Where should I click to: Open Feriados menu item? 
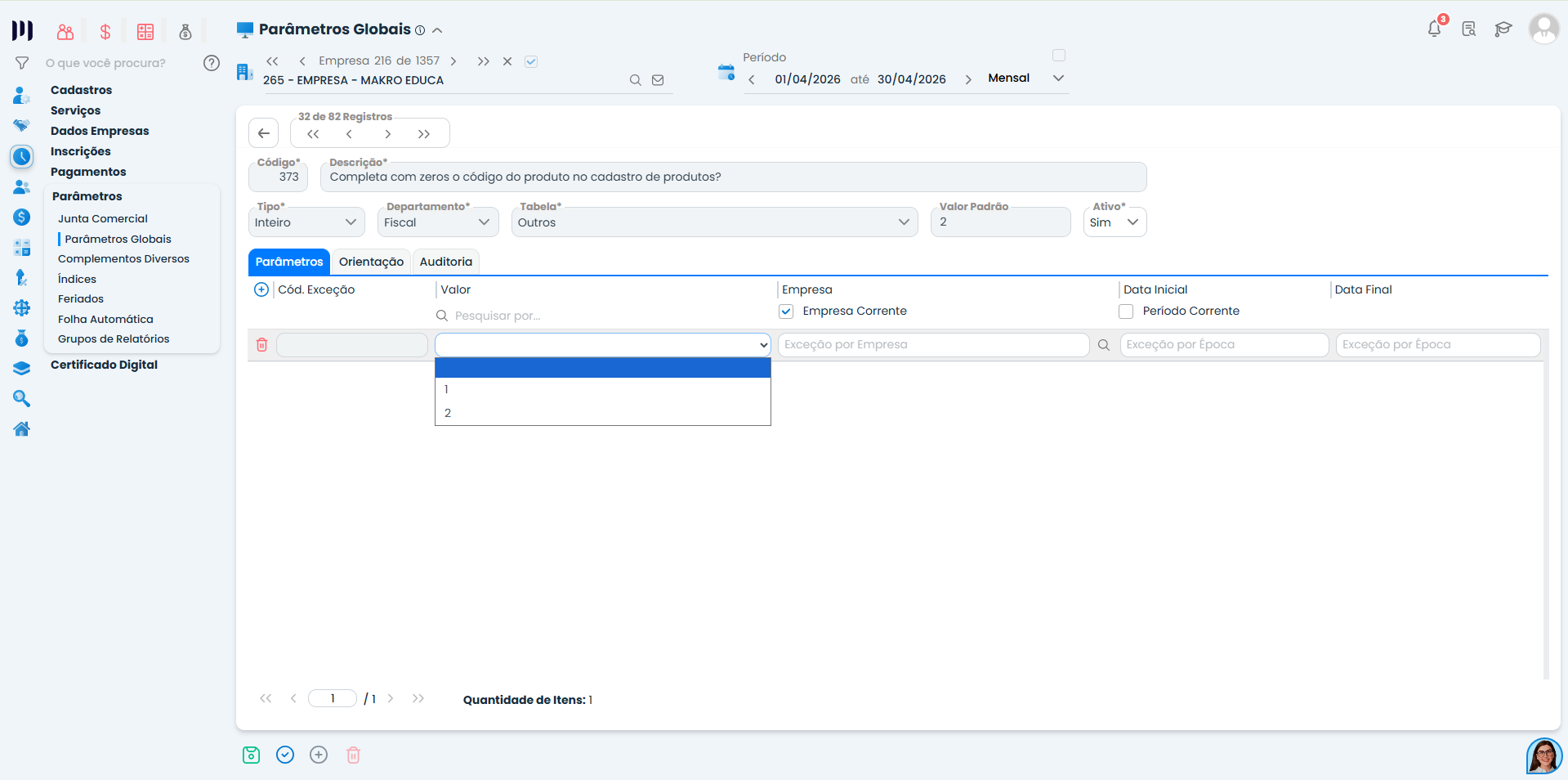pos(81,298)
